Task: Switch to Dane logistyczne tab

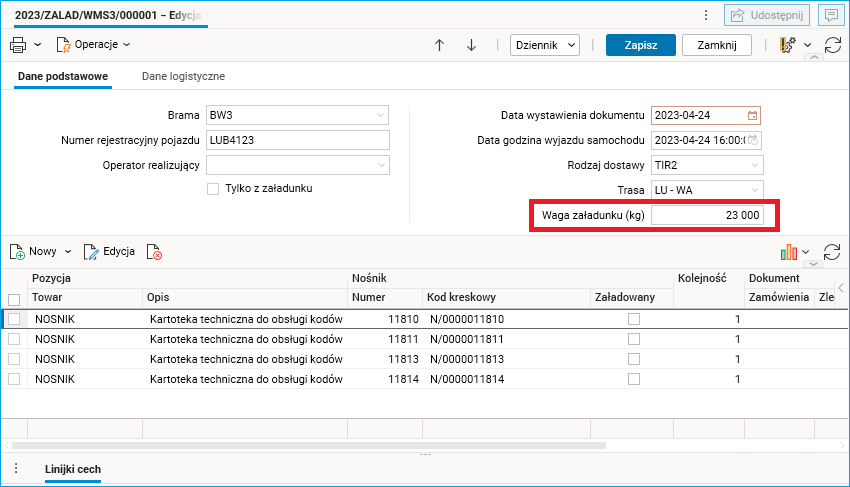Action: [183, 76]
